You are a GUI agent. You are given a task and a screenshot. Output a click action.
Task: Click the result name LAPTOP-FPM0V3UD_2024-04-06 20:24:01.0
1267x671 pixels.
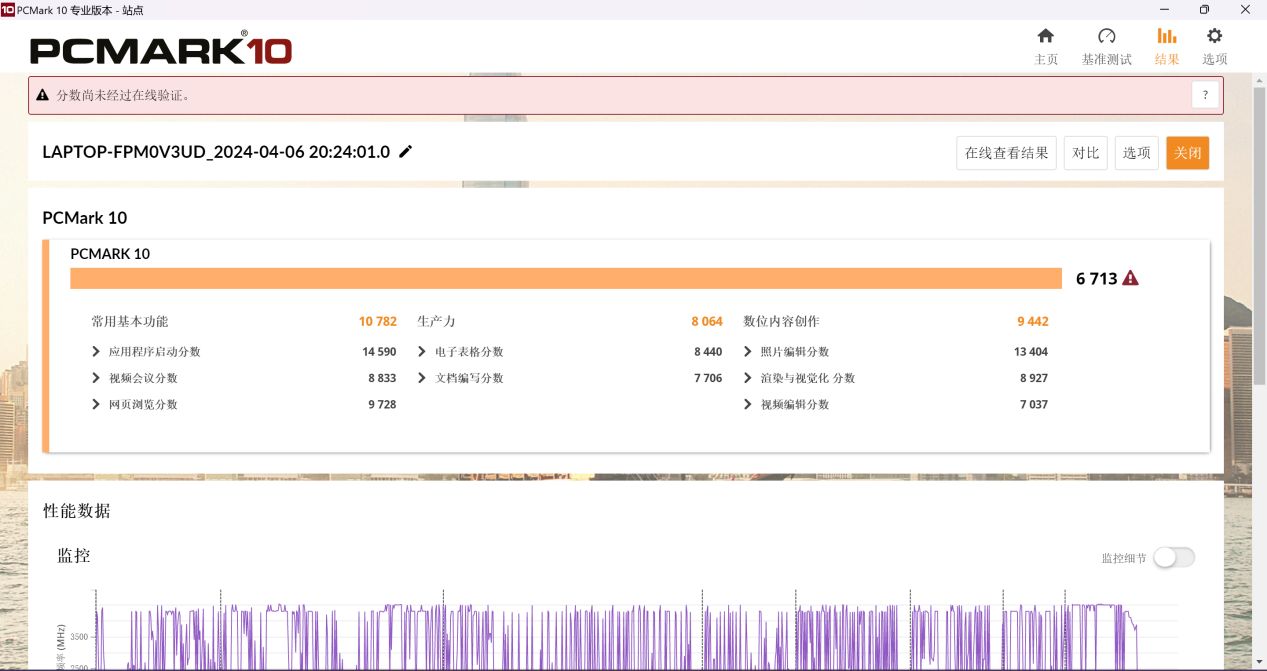click(x=216, y=152)
